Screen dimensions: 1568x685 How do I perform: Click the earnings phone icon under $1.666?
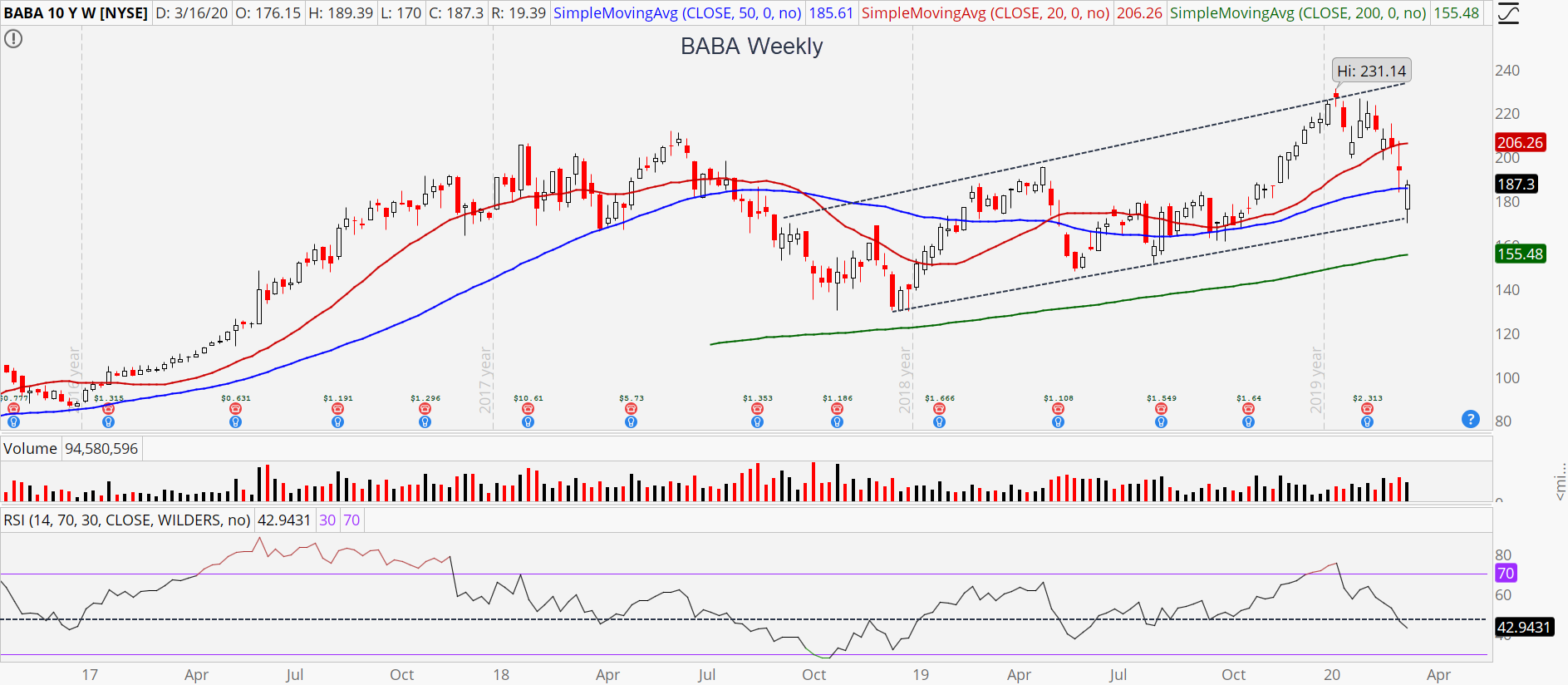pyautogui.click(x=939, y=409)
